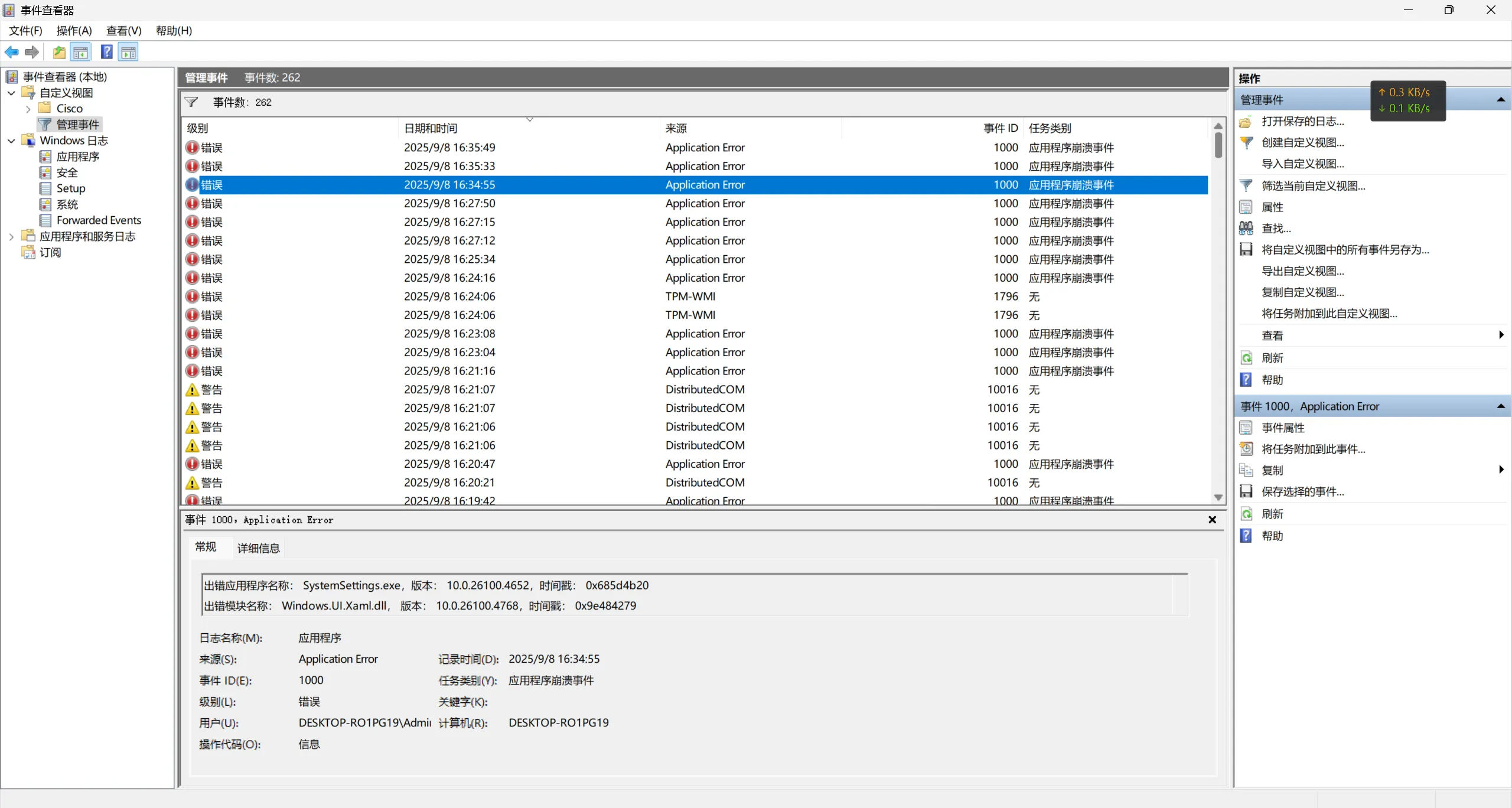This screenshot has width=1512, height=808.
Task: Collapse the Windows 日志 tree node
Action: 11,141
